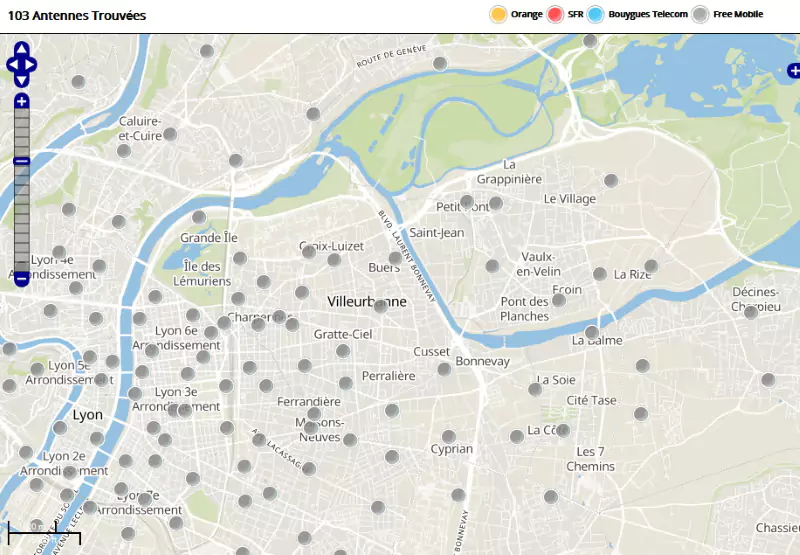Toggle the Free Mobile operator filter
This screenshot has width=800, height=555.
[701, 14]
